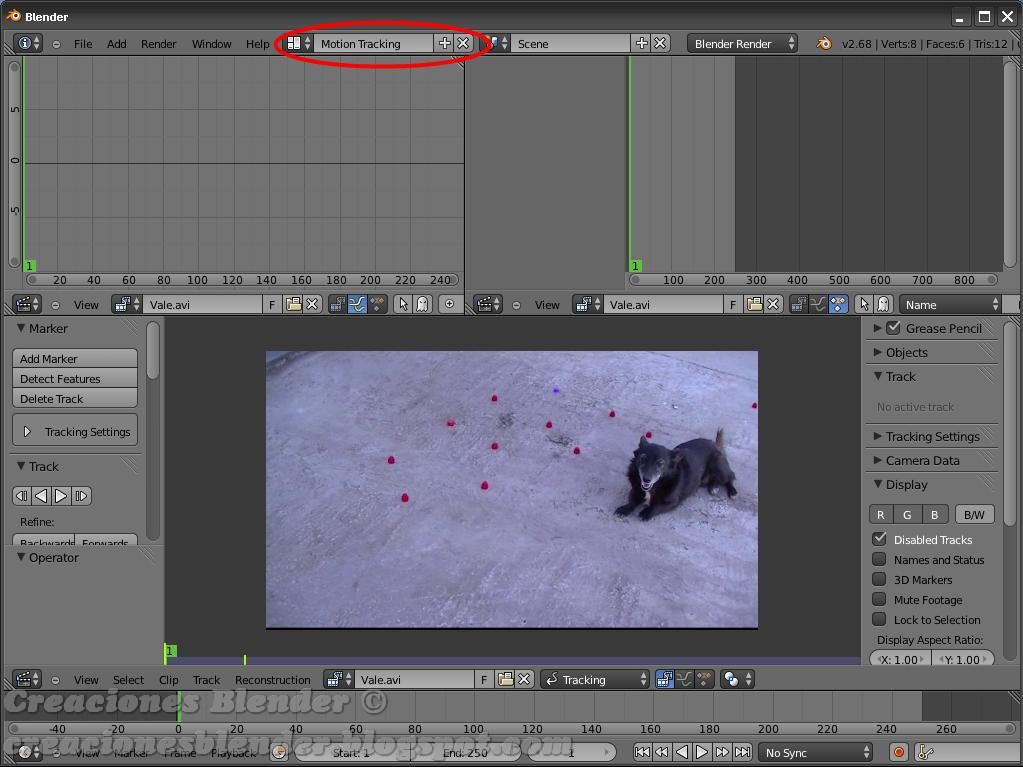
Task: Open the Render menu
Action: (157, 43)
